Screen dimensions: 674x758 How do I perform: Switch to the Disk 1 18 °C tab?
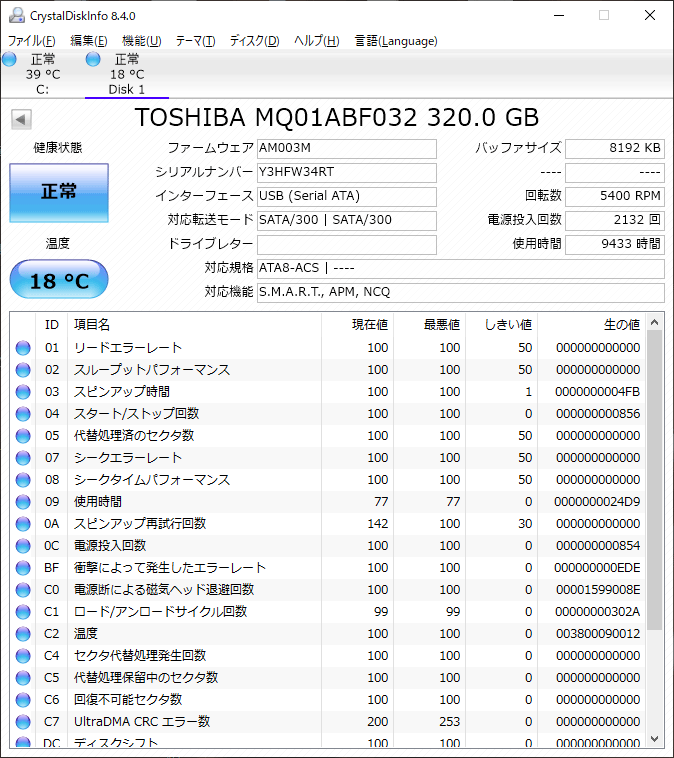click(x=127, y=74)
